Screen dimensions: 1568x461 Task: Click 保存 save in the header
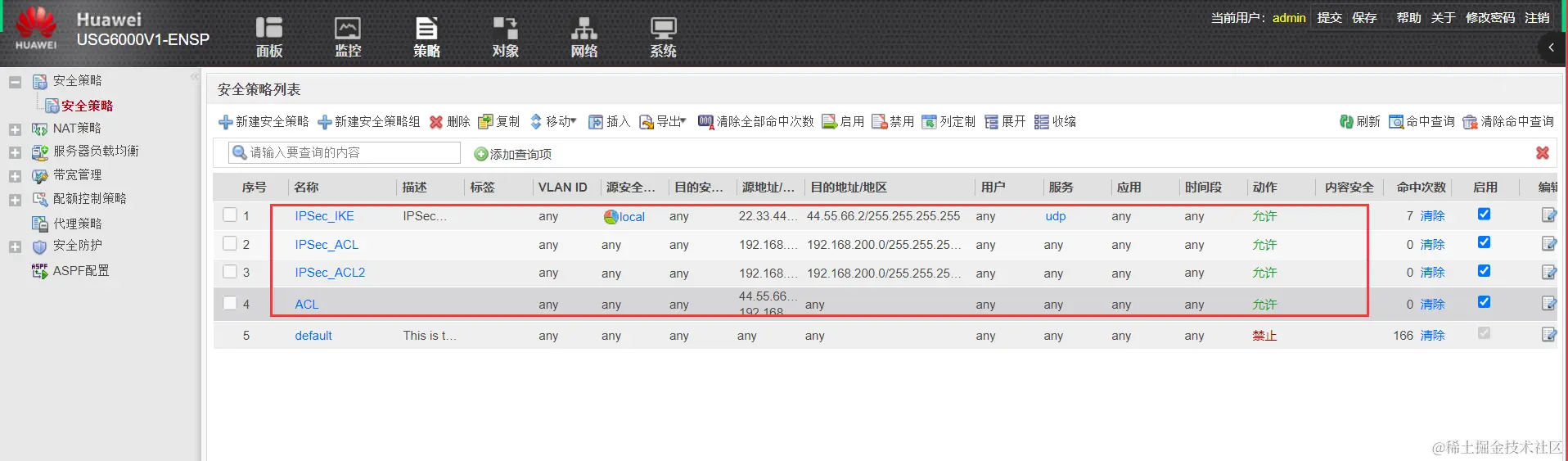coord(1364,17)
